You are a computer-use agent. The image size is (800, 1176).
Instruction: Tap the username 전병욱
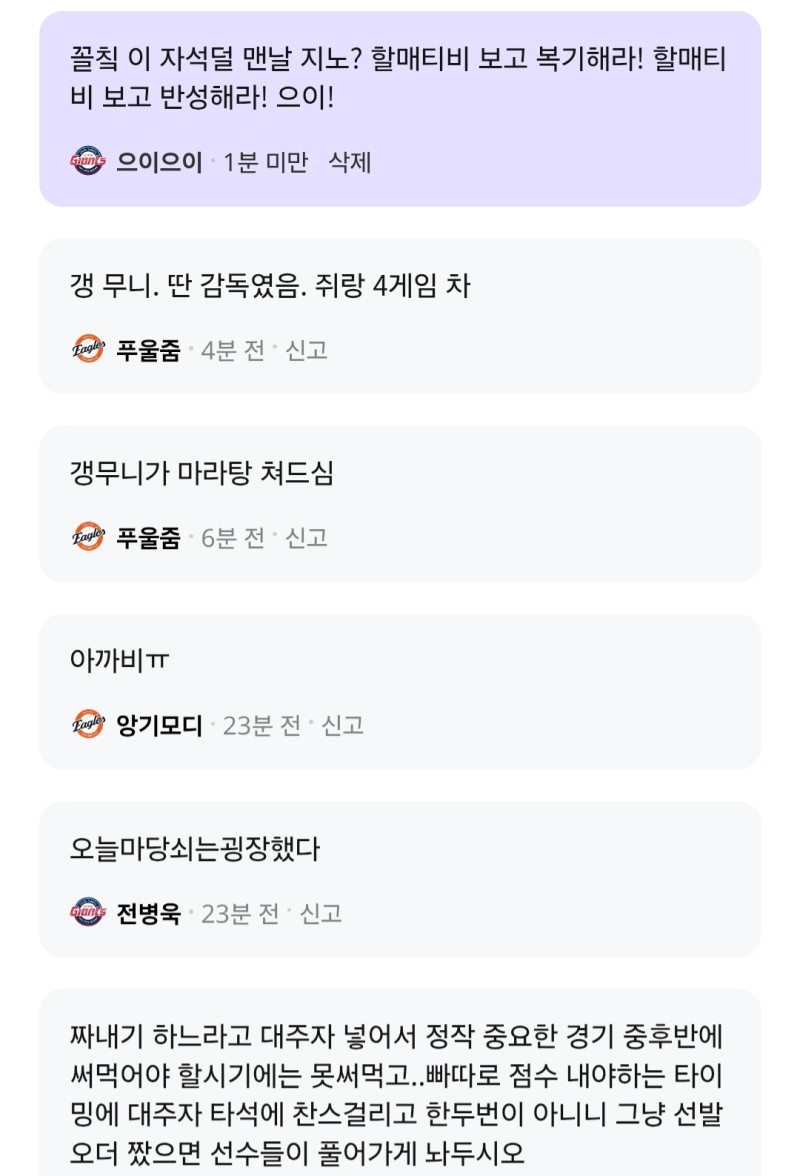148,912
